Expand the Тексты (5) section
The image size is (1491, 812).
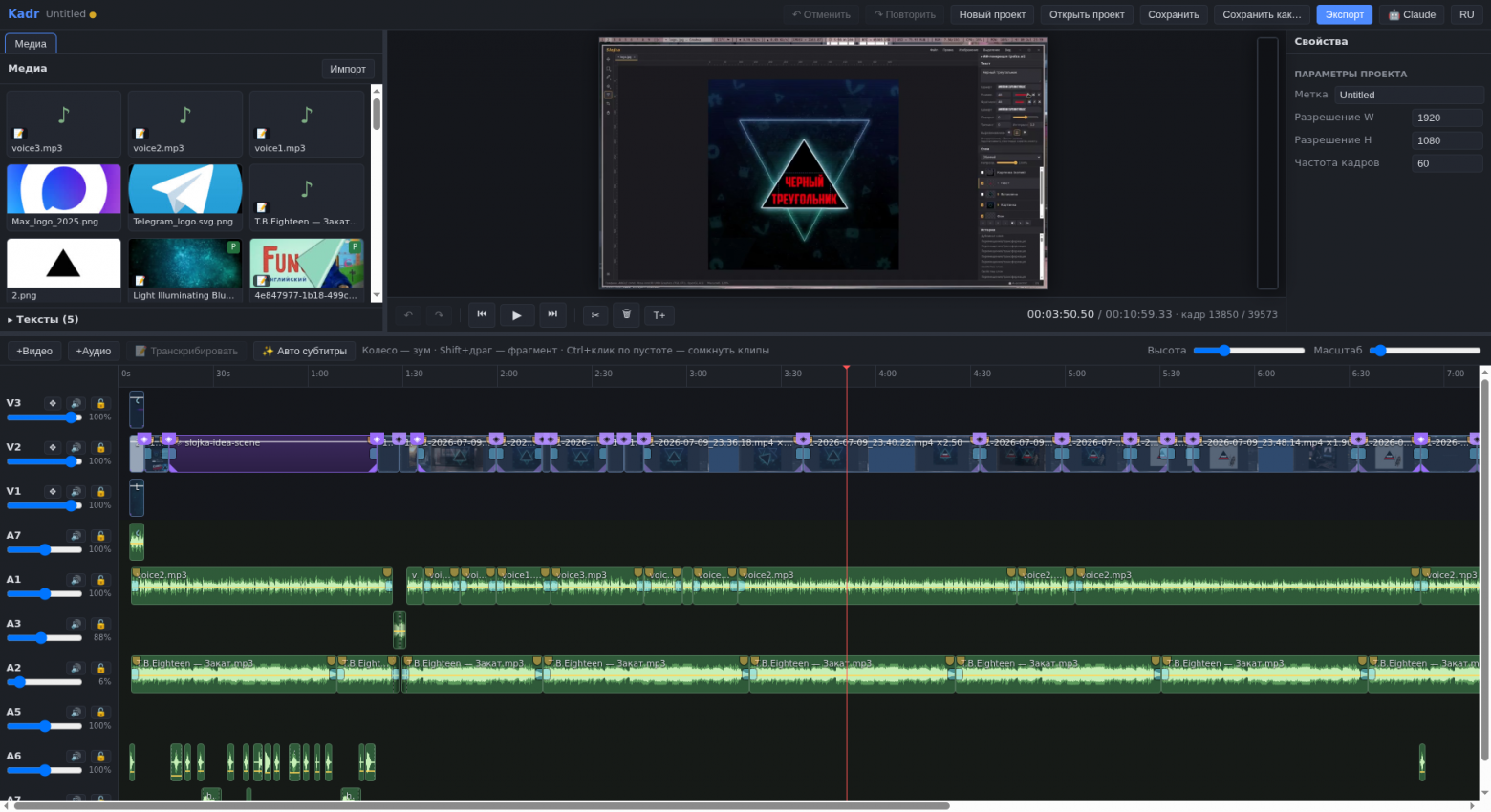pyautogui.click(x=44, y=319)
